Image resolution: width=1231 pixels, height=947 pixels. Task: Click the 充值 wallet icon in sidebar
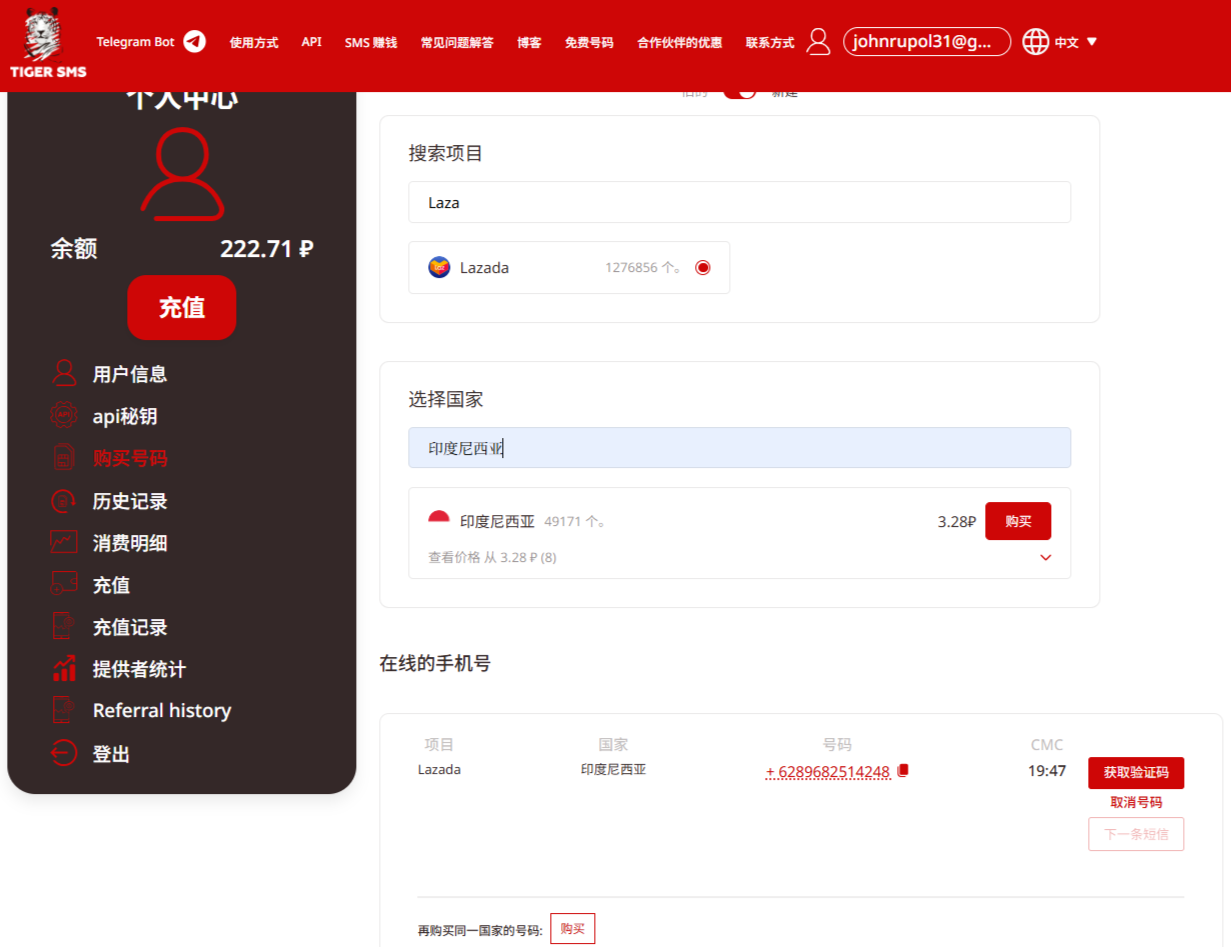coord(64,585)
